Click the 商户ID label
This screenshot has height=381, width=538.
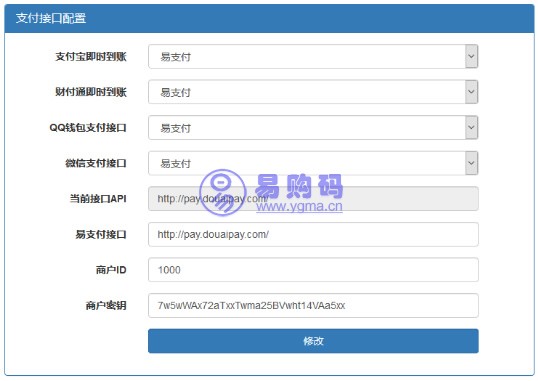pos(111,270)
